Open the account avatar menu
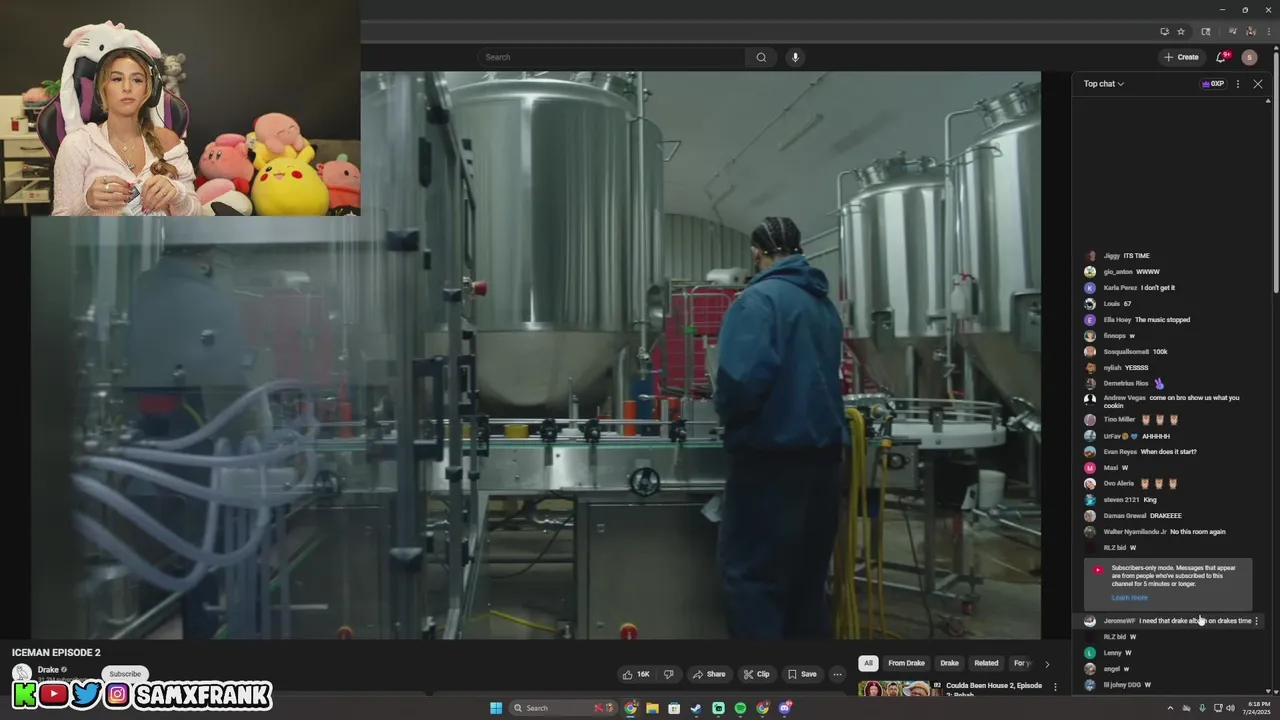Viewport: 1280px width, 720px height. (x=1249, y=57)
